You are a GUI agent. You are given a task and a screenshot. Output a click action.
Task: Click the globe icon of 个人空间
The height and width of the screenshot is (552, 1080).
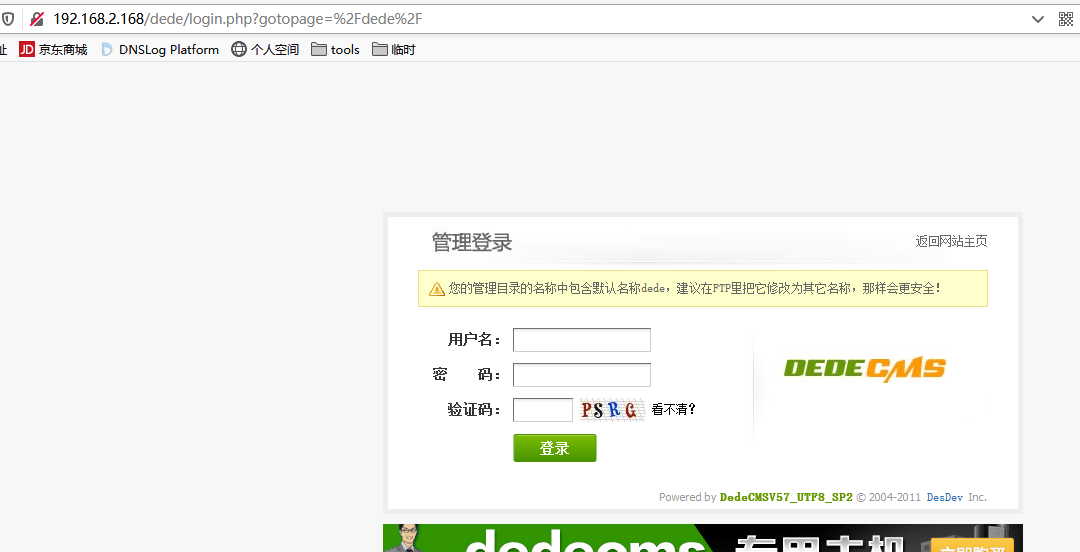[x=238, y=50]
